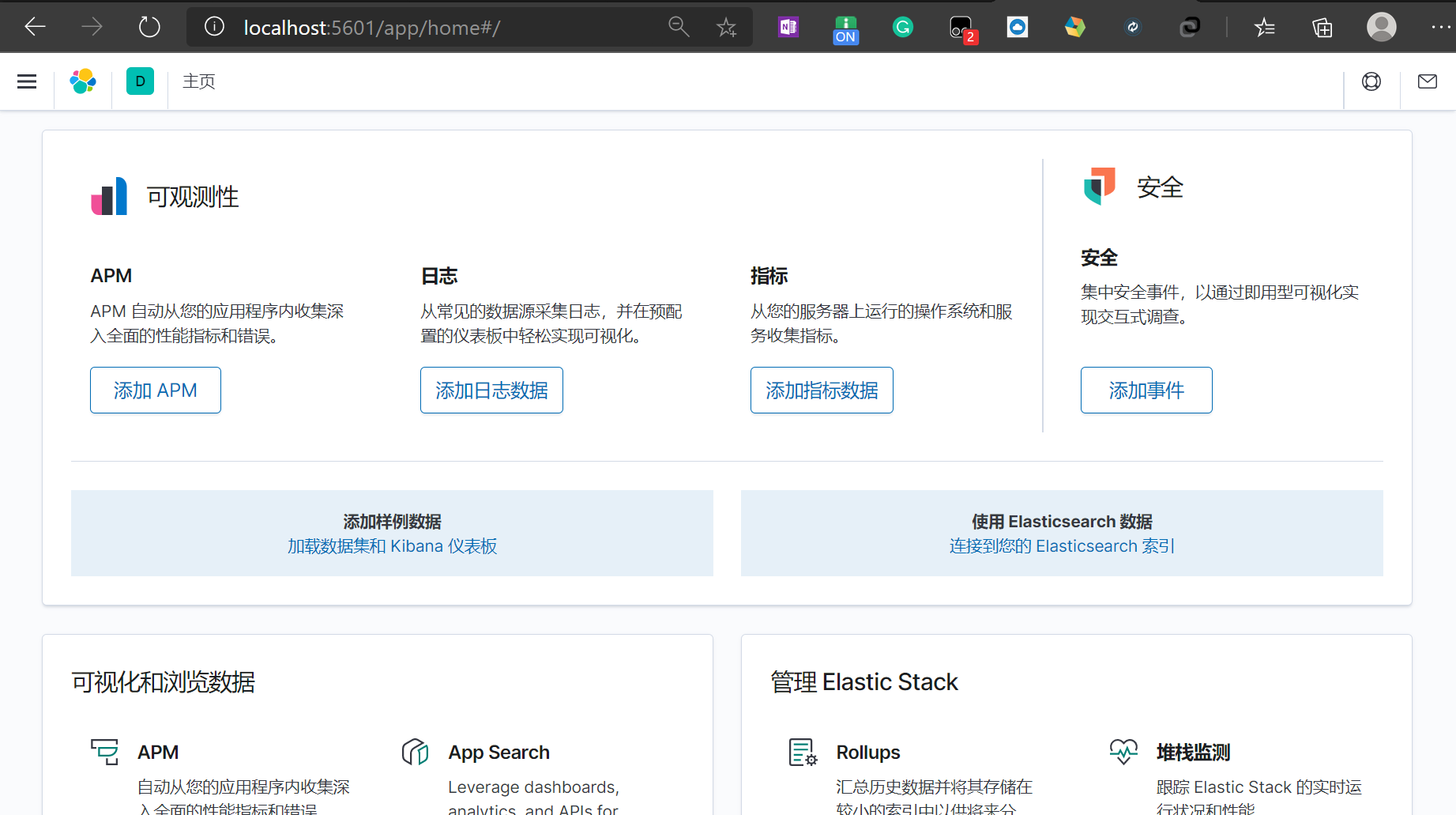Click the browser forward arrow
1456x815 pixels.
click(92, 27)
